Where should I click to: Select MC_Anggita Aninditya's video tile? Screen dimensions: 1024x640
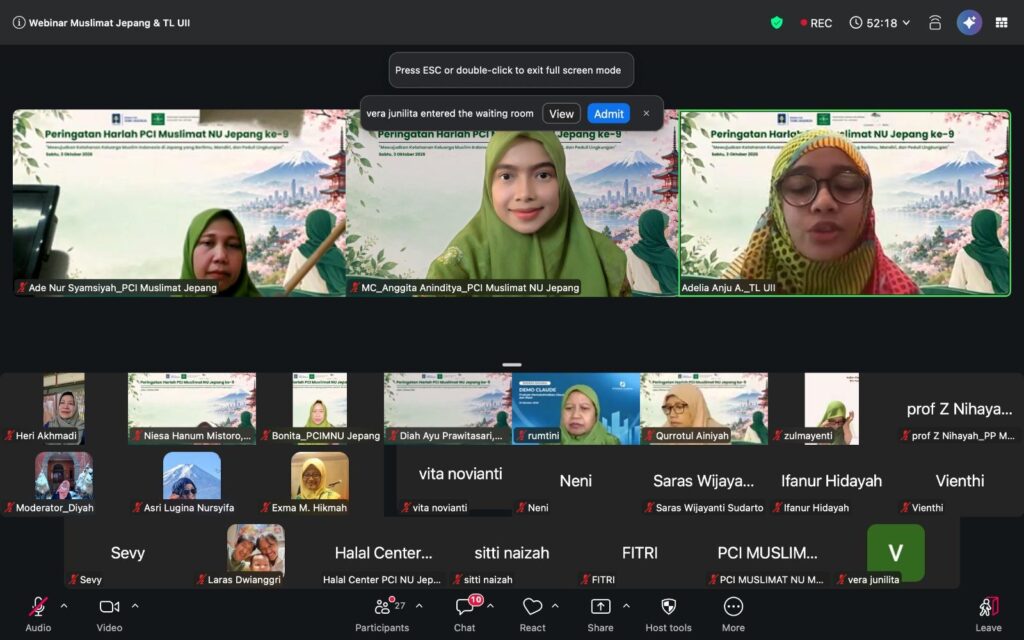pyautogui.click(x=512, y=203)
